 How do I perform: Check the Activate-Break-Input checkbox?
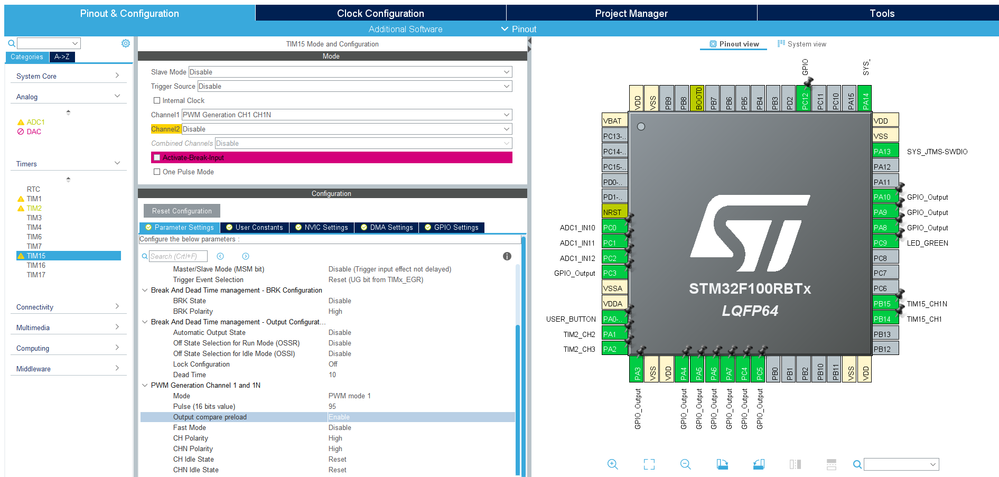[156, 157]
